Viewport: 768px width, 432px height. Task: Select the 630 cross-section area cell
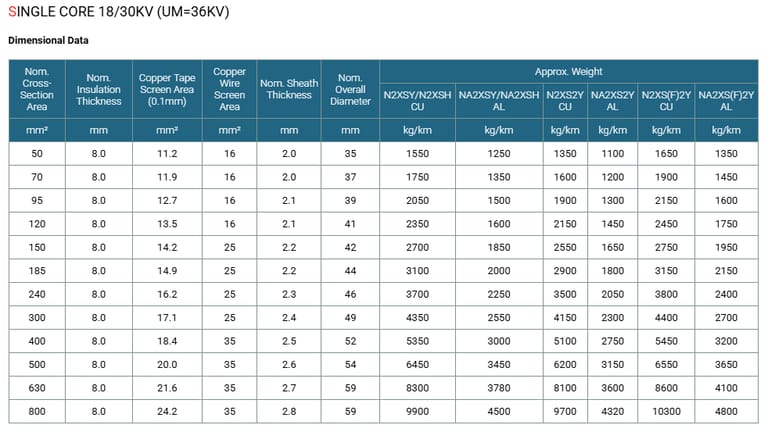(x=37, y=386)
